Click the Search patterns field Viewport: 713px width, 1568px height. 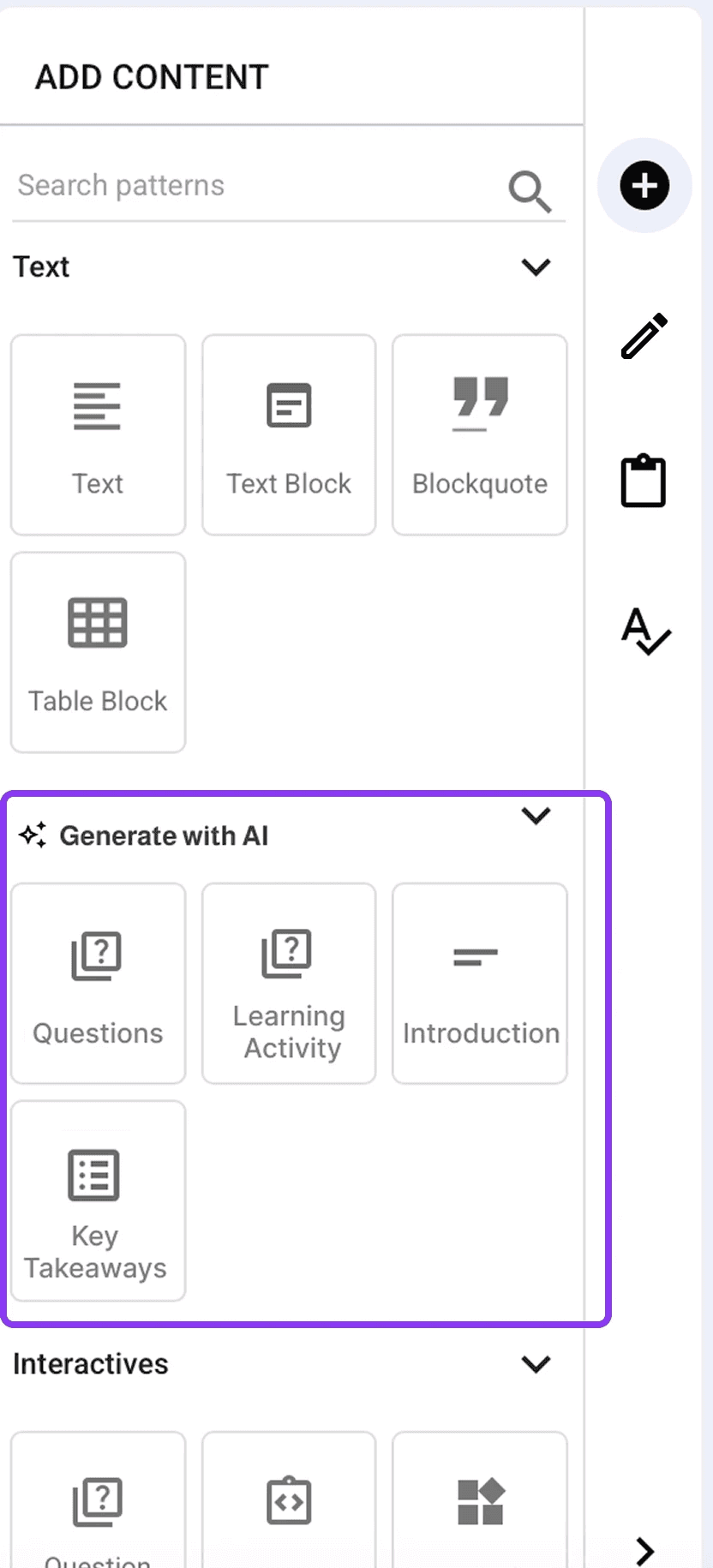(x=257, y=186)
